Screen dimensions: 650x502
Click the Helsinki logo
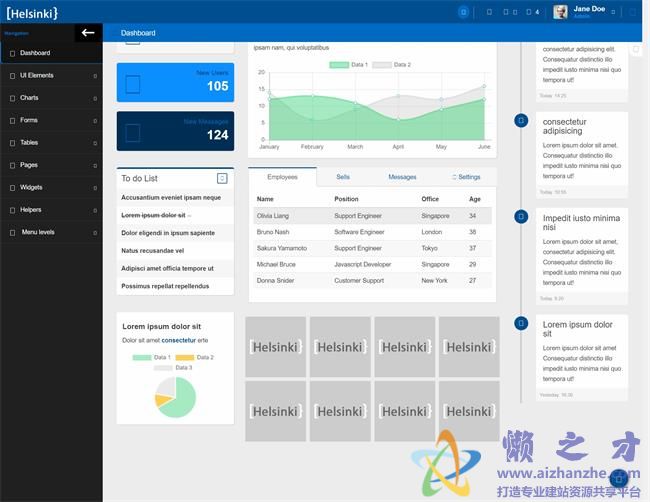click(32, 13)
